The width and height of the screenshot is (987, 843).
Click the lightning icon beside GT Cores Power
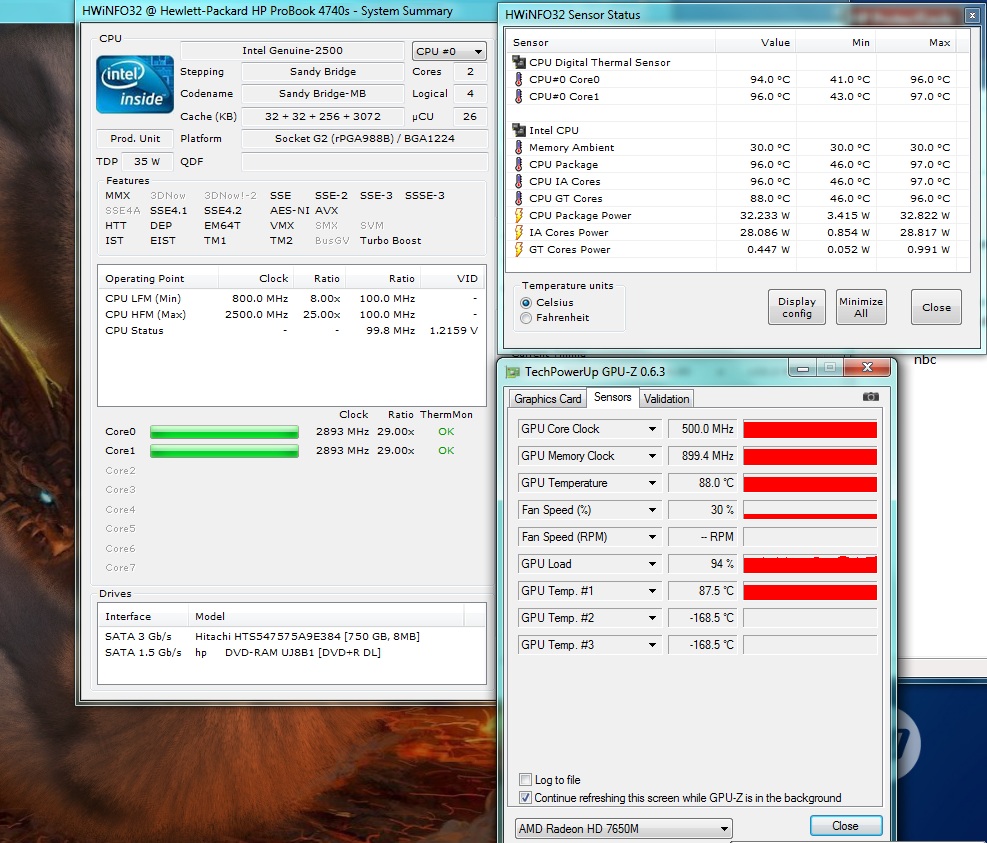[x=519, y=249]
